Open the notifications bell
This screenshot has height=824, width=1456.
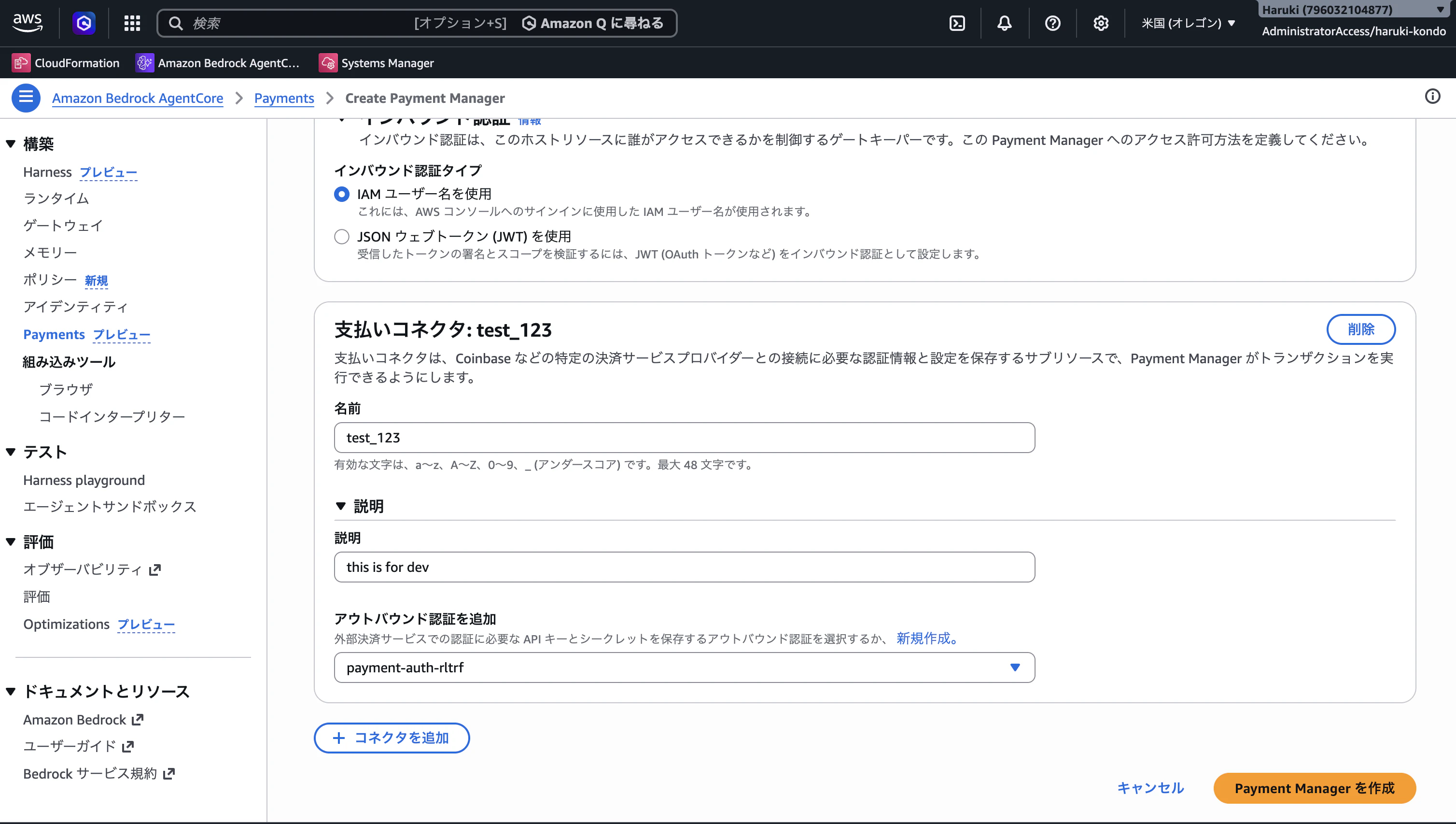pyautogui.click(x=1005, y=23)
